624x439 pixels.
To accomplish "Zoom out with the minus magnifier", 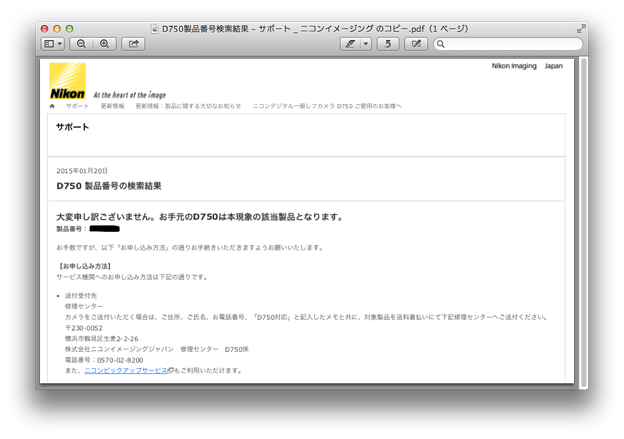I will pyautogui.click(x=81, y=44).
